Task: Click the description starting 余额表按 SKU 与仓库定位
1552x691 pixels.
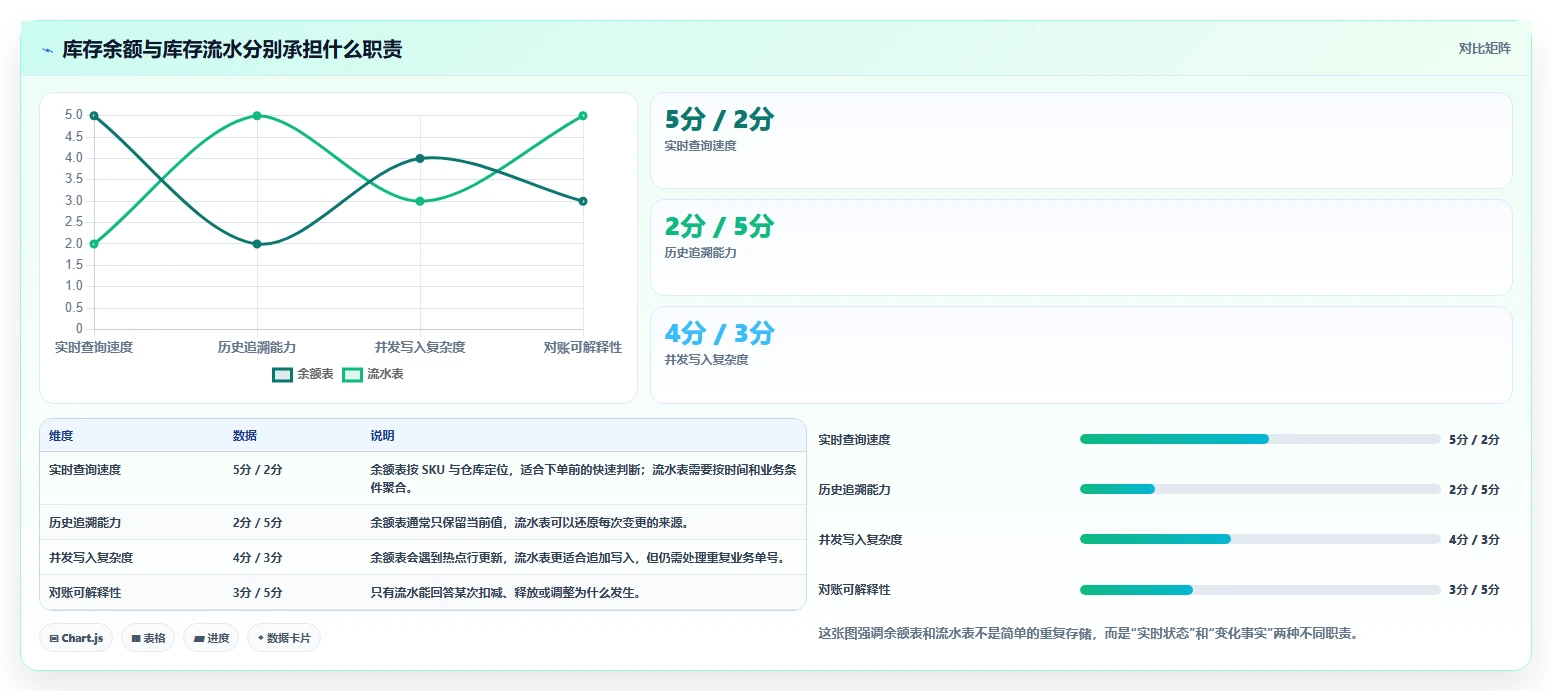Action: pyautogui.click(x=583, y=478)
